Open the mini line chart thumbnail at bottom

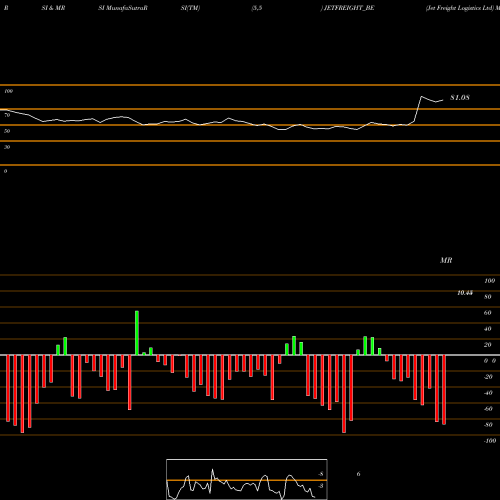point(247,479)
